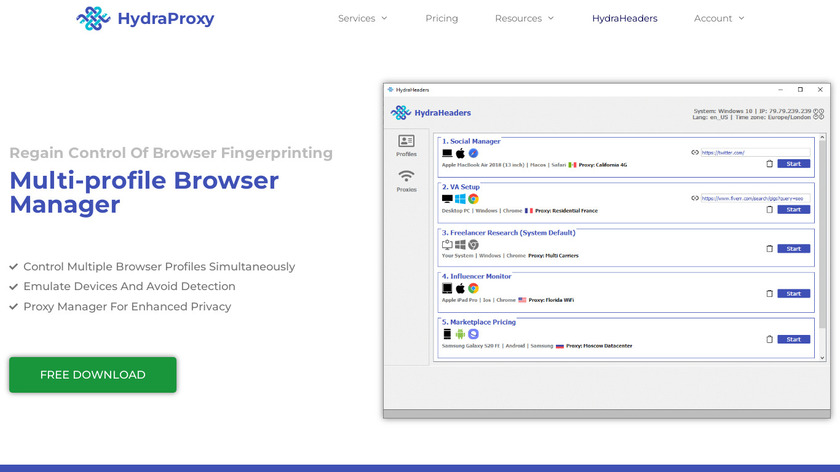Click the 'Proxy: California 4G' label
840x472 pixels.
603,165
